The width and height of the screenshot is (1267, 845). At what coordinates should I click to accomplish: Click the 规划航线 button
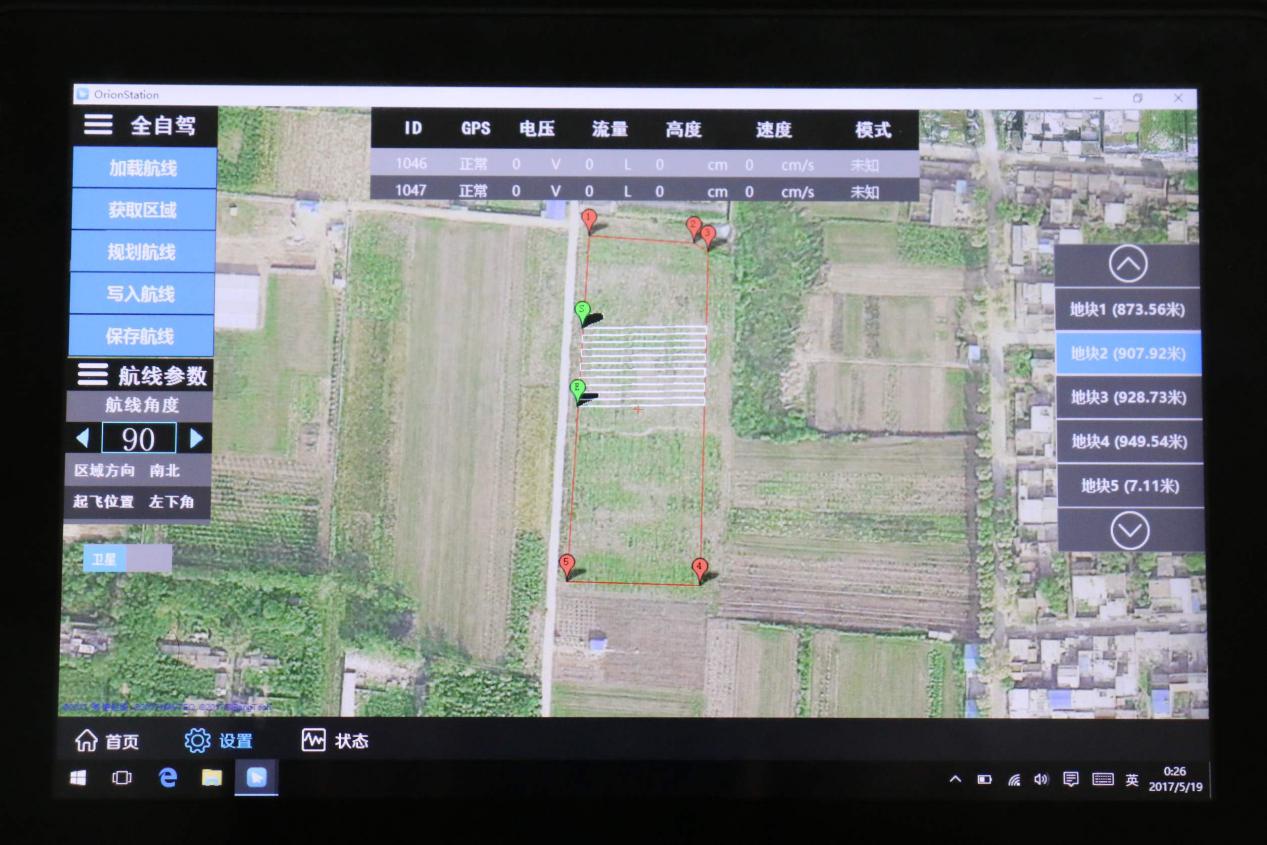click(x=142, y=252)
